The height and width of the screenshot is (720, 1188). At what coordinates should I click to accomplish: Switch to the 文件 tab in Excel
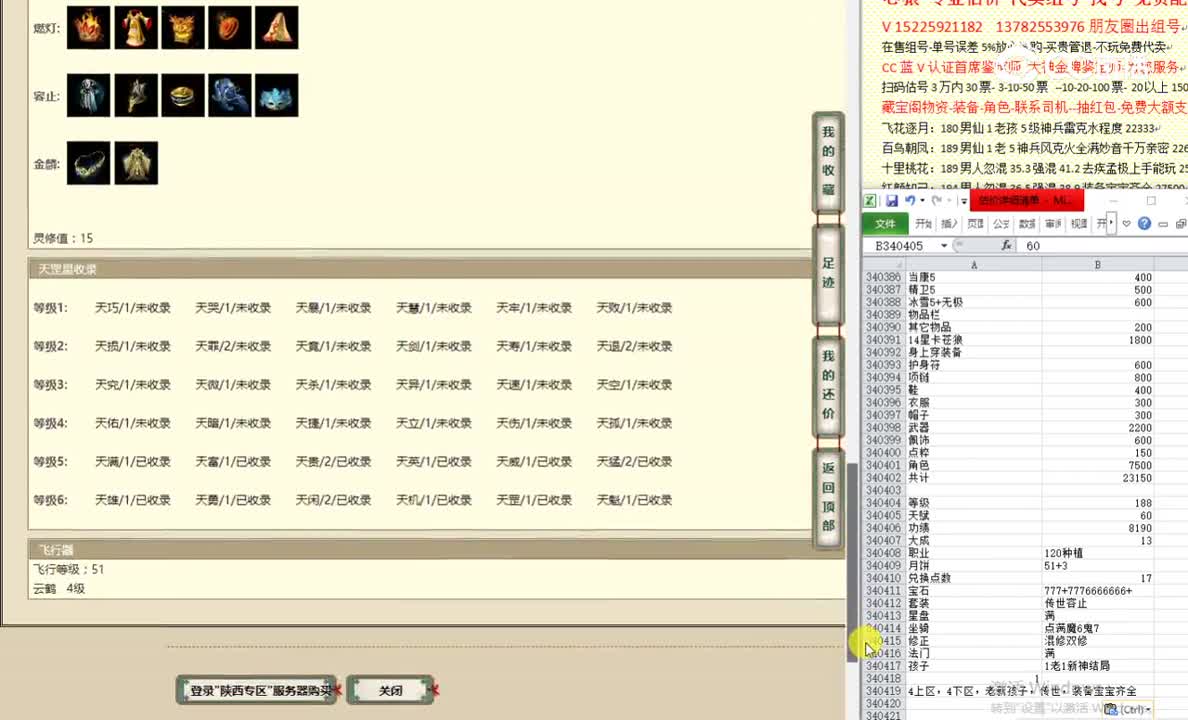pyautogui.click(x=885, y=222)
